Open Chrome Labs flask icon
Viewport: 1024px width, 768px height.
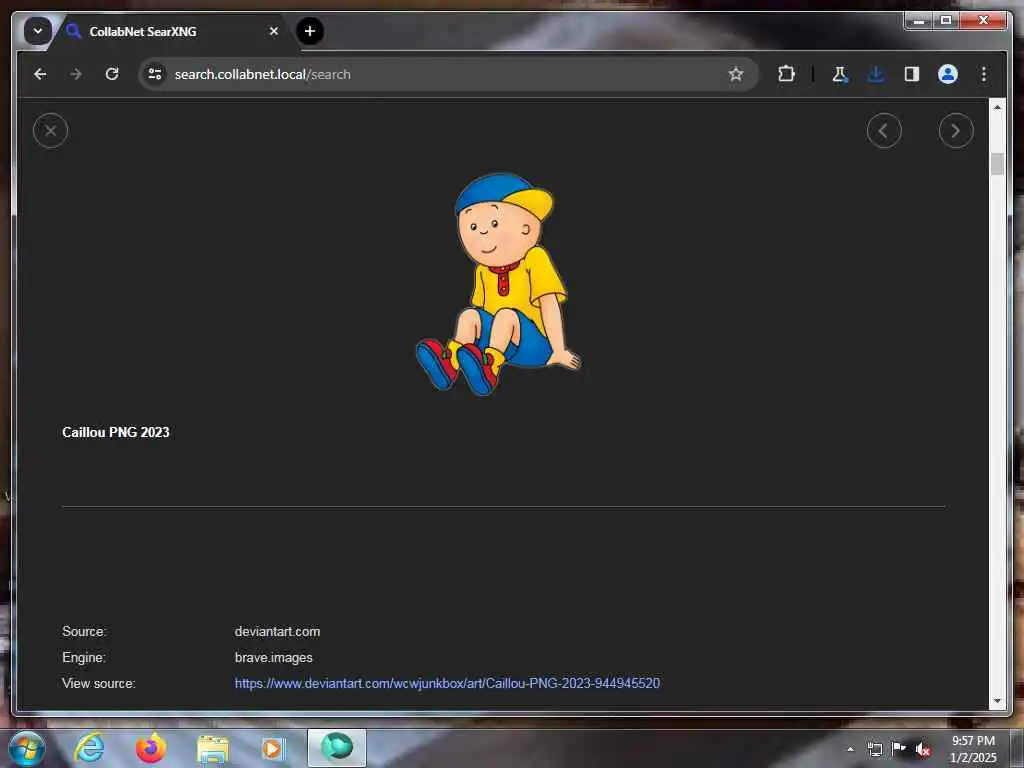[840, 74]
